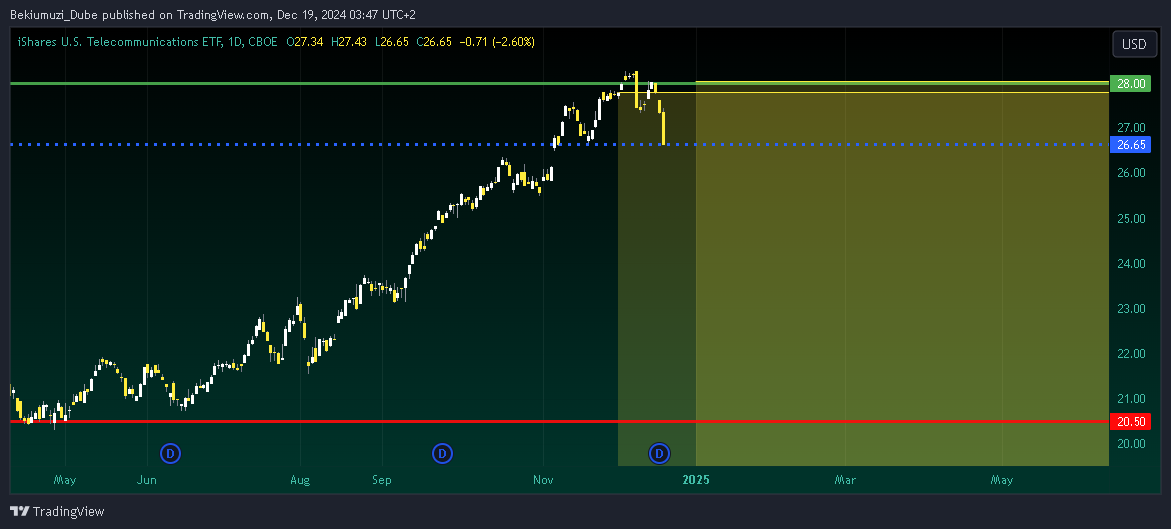
Task: Click the dividend marker near June
Action: tap(171, 453)
